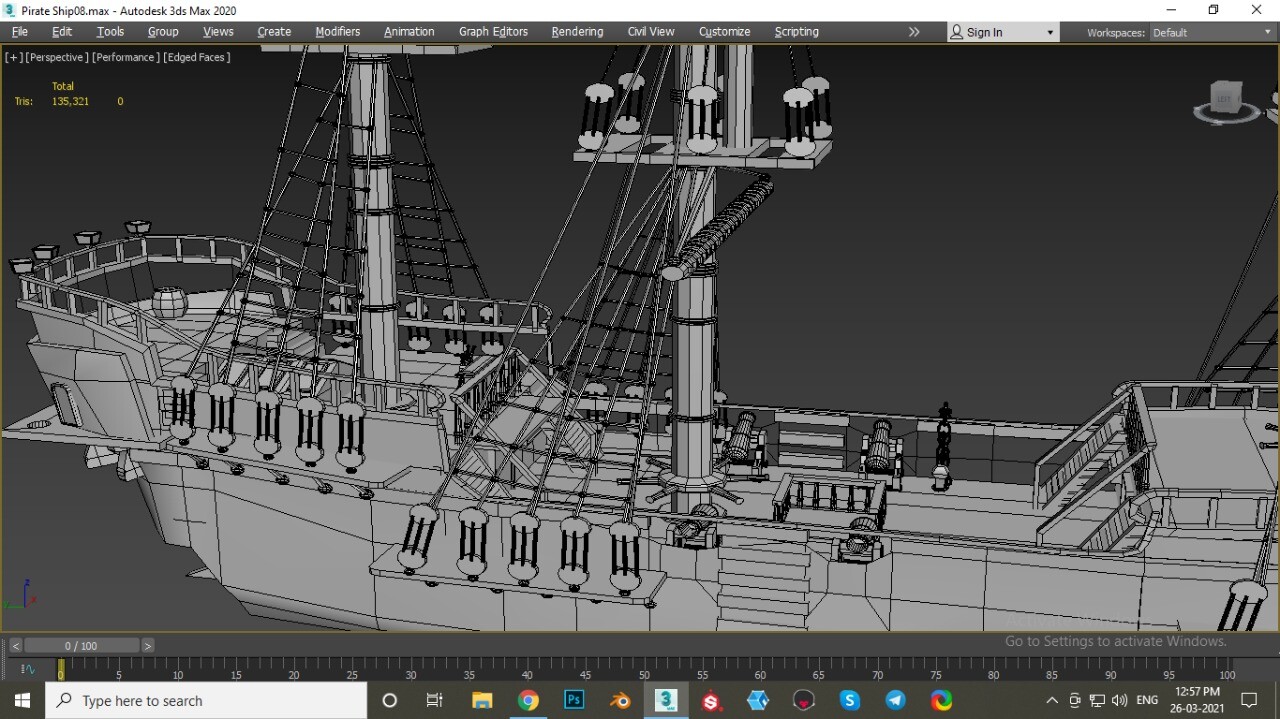Click the Tris count 135,321 statistic

coord(70,101)
